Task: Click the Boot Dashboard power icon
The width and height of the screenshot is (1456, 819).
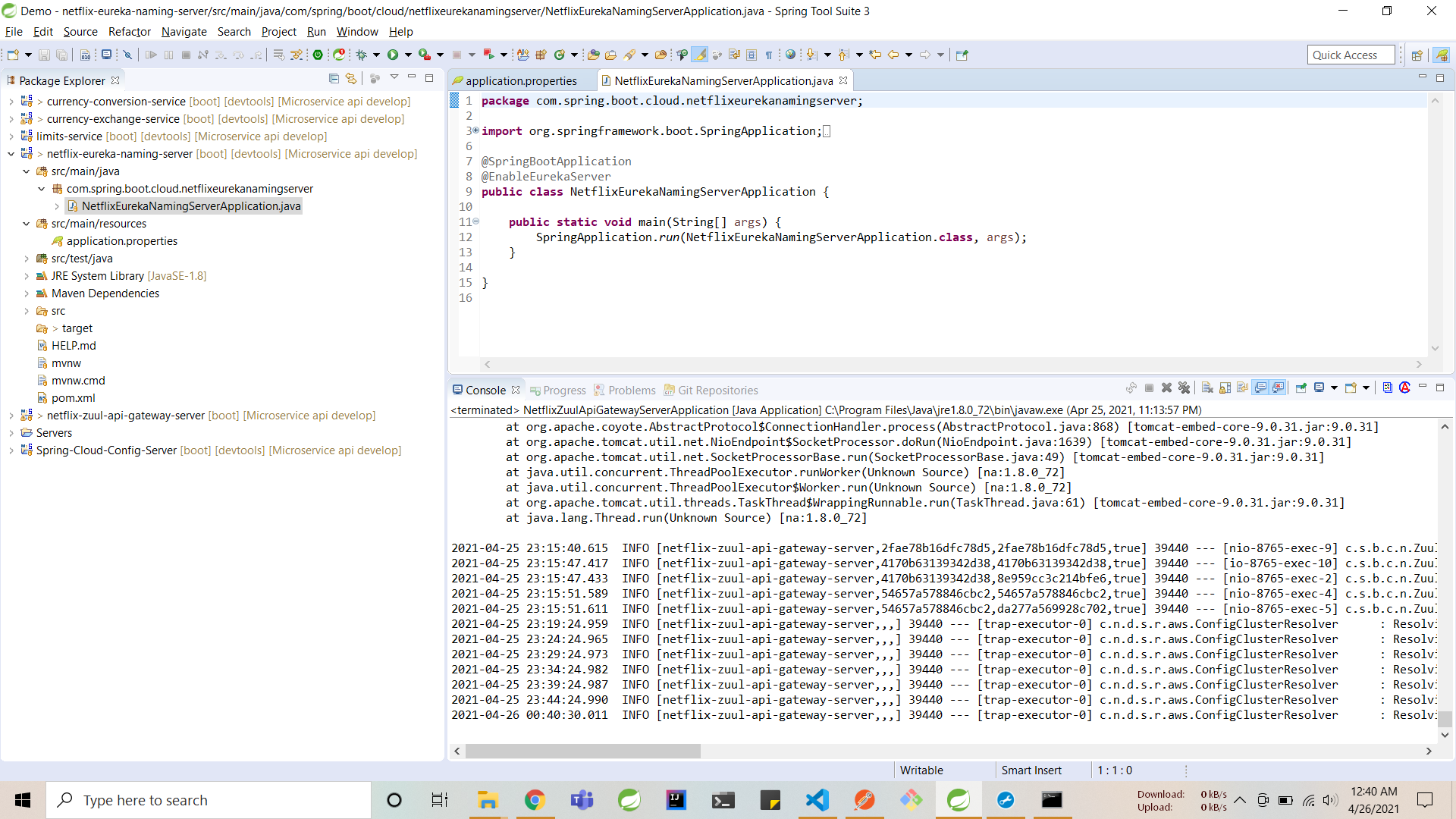Action: 318,55
